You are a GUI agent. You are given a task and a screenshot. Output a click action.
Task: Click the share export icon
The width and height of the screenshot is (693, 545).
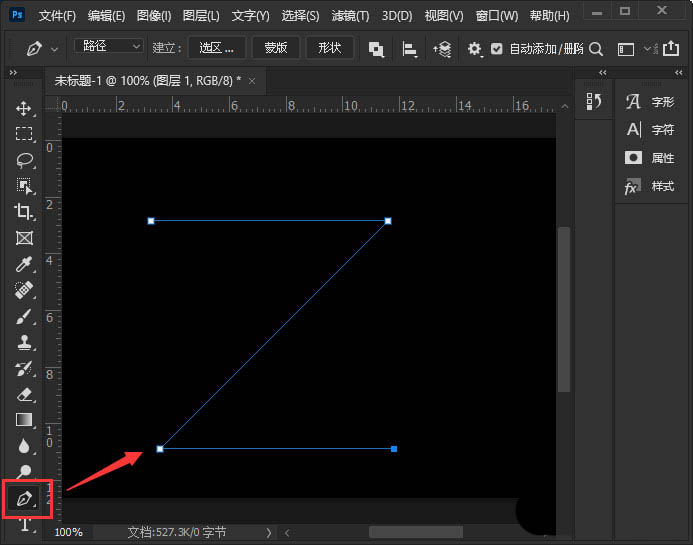pyautogui.click(x=671, y=48)
